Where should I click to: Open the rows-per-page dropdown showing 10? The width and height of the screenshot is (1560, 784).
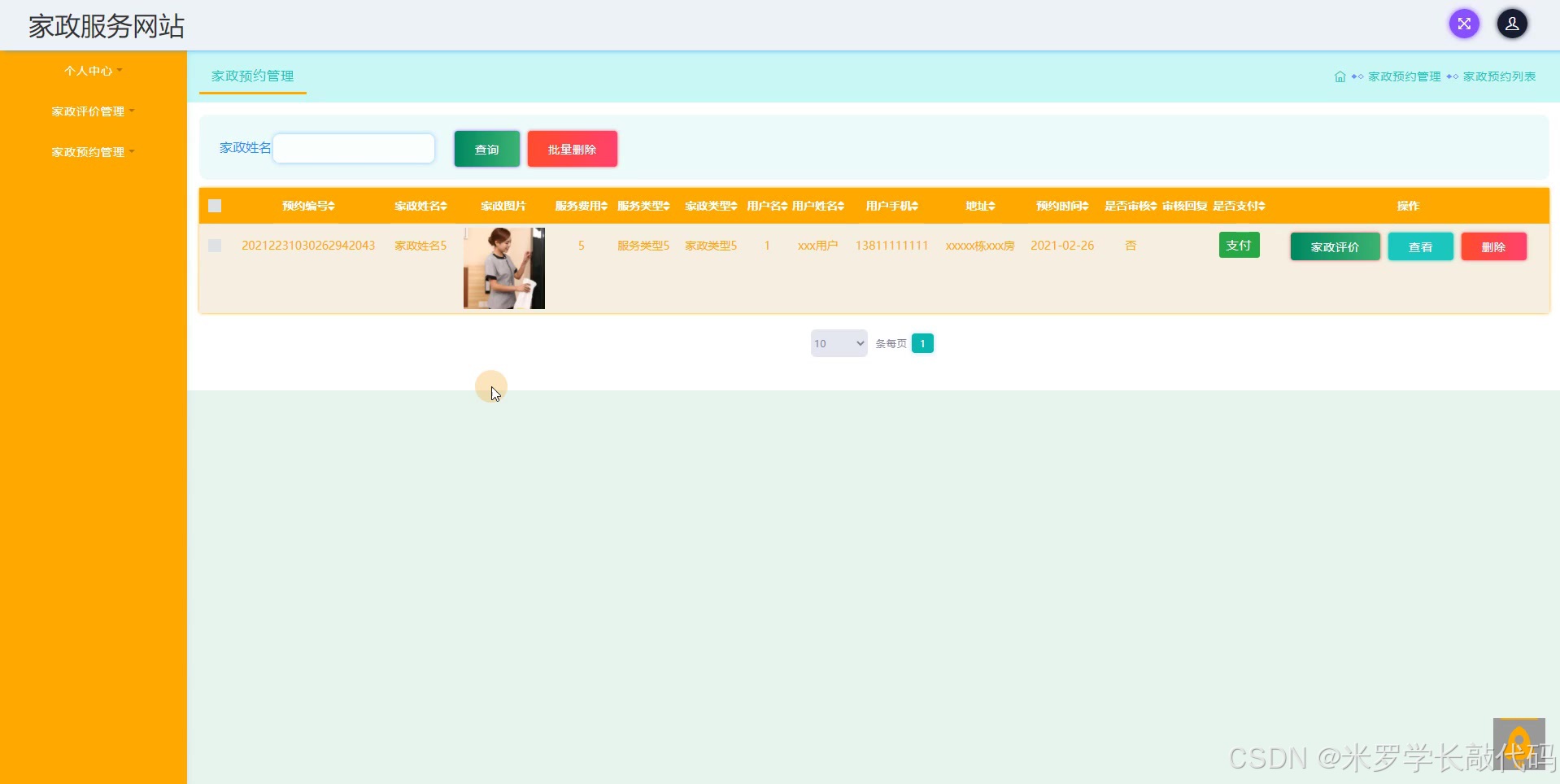click(839, 343)
